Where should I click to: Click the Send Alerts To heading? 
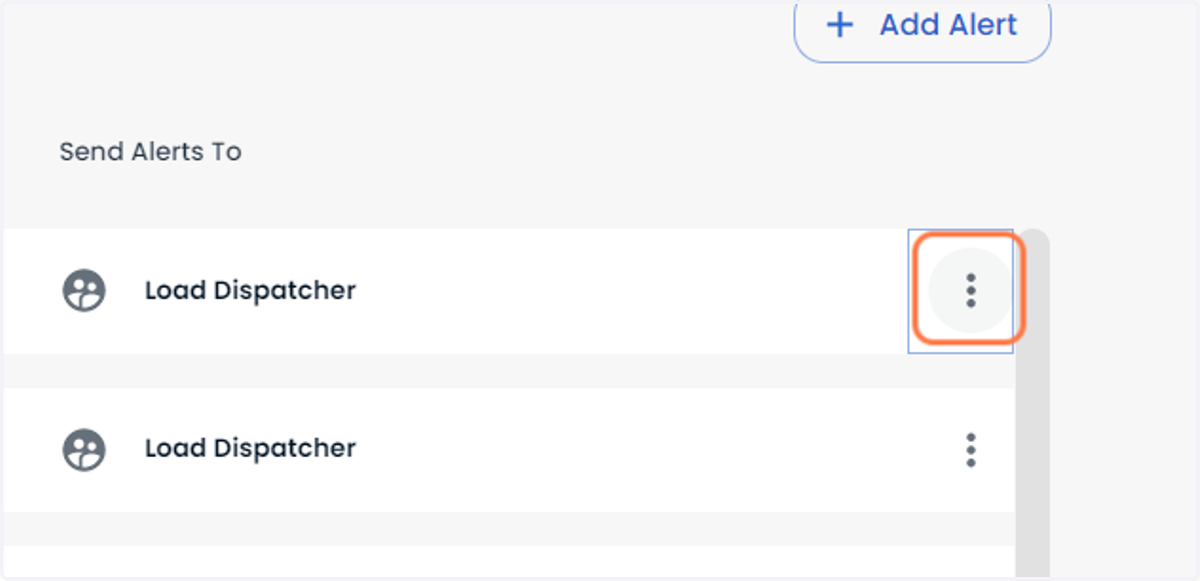[x=150, y=152]
